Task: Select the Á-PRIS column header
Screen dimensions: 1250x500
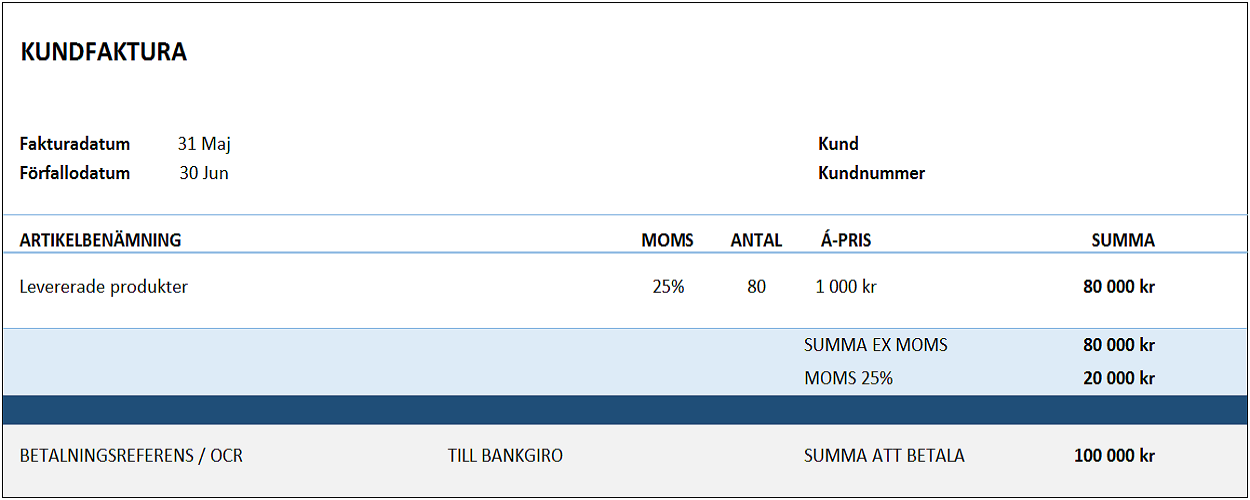Action: coord(845,240)
